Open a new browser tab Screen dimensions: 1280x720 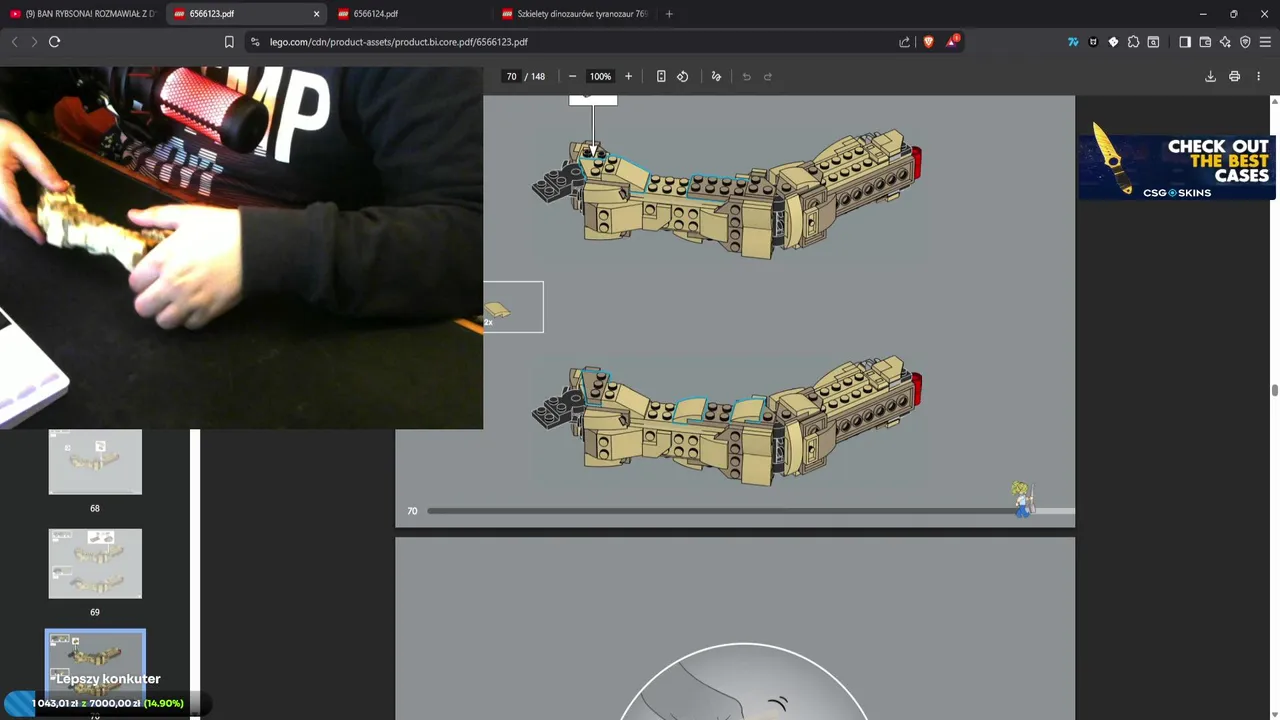pos(669,14)
